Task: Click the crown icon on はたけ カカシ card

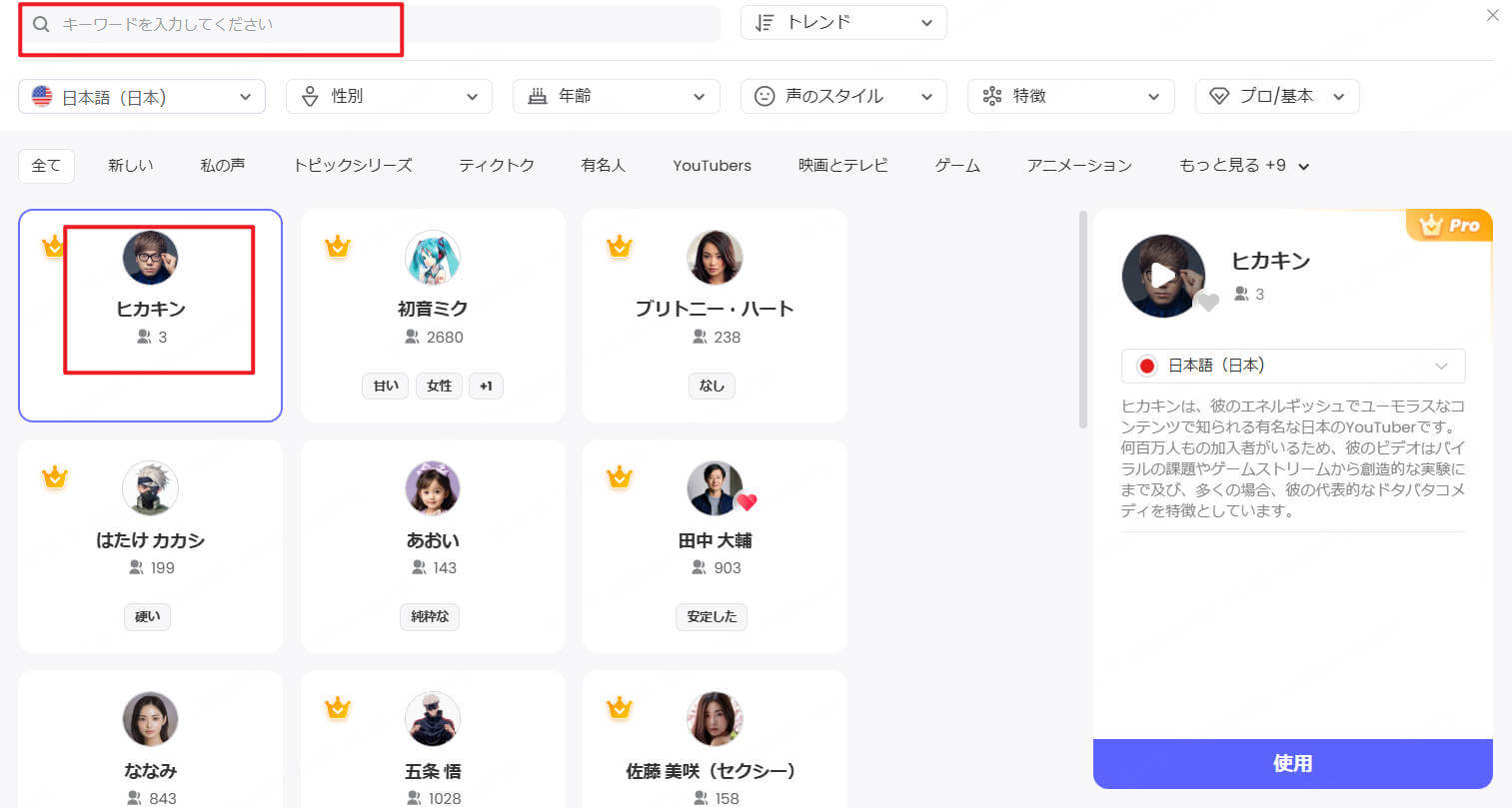Action: coord(55,477)
